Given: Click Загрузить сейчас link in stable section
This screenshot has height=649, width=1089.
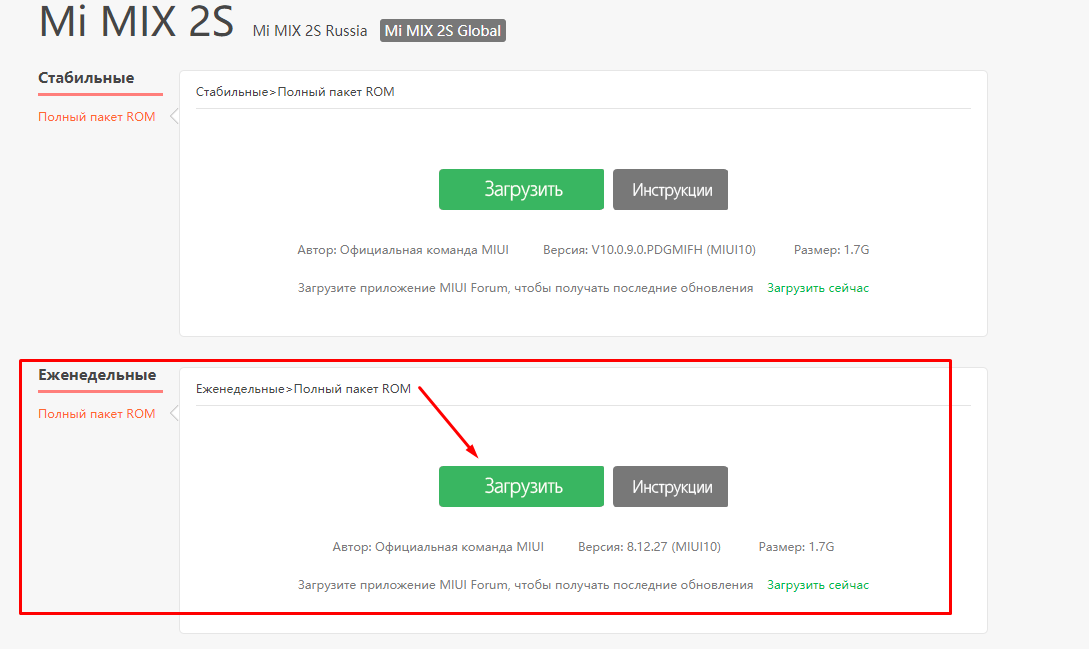Looking at the screenshot, I should click(818, 288).
